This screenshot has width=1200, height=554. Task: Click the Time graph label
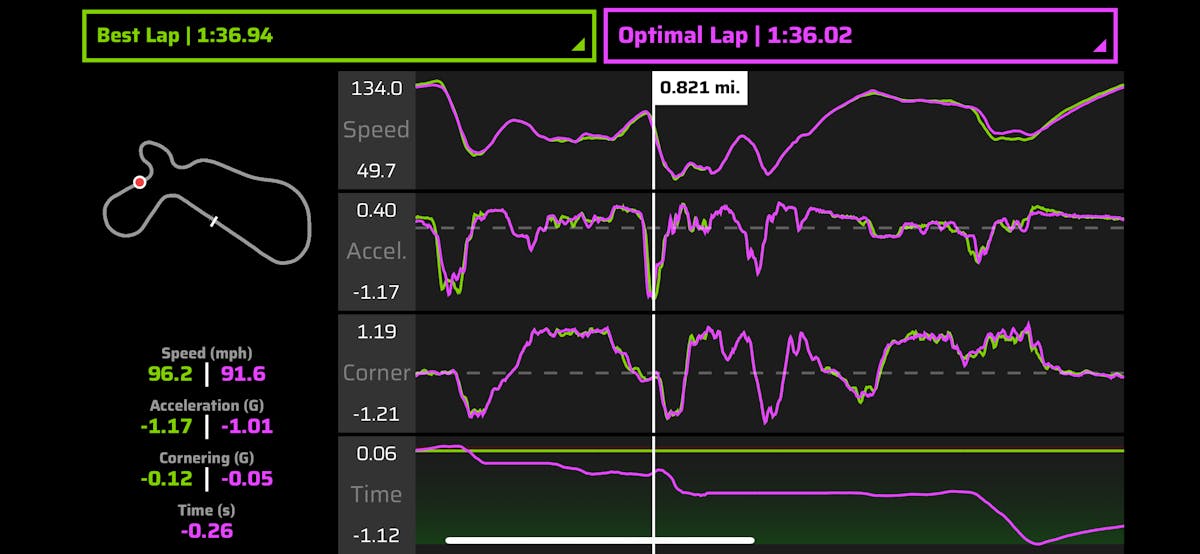click(376, 494)
